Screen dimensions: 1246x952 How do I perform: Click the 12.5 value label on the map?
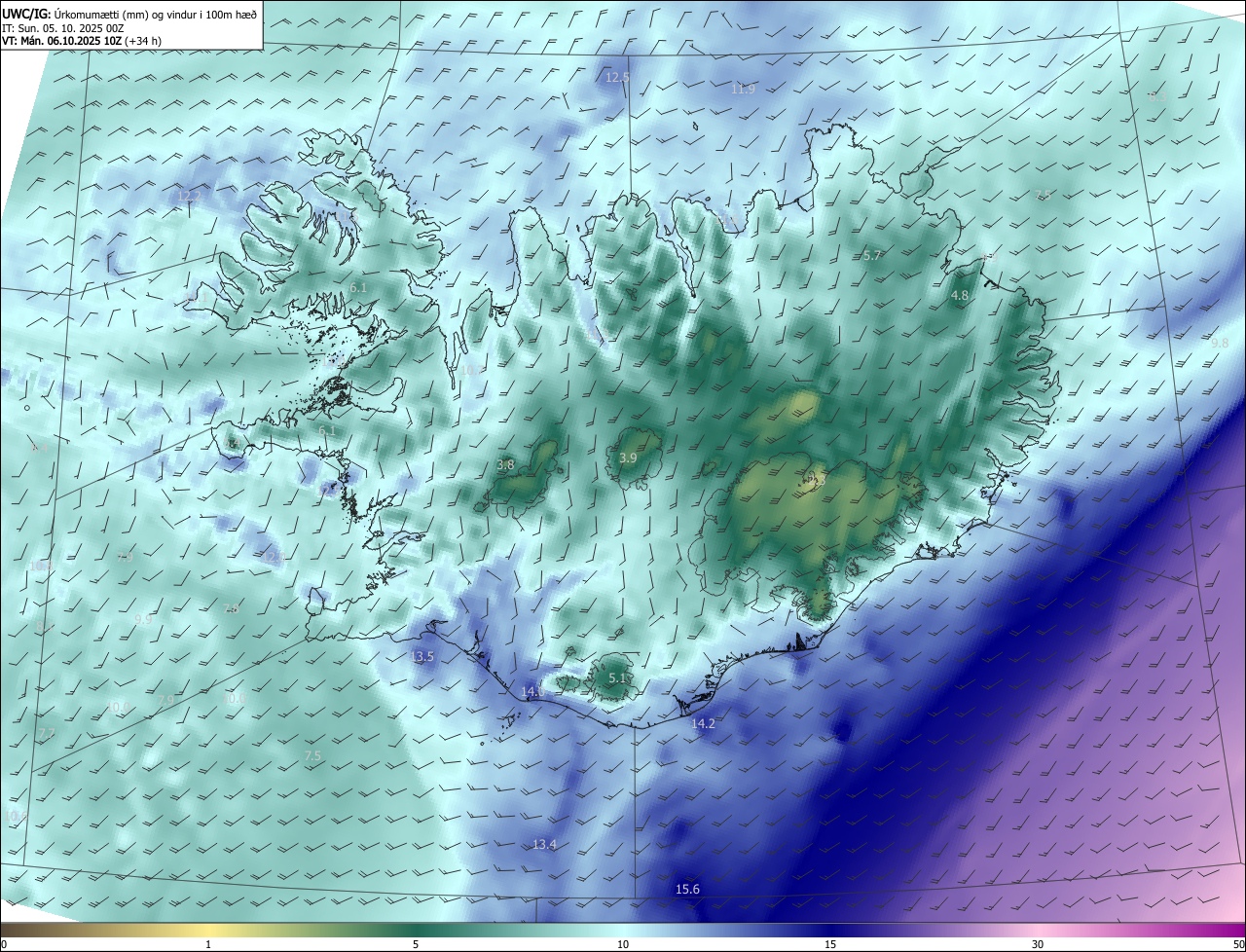coord(618,77)
